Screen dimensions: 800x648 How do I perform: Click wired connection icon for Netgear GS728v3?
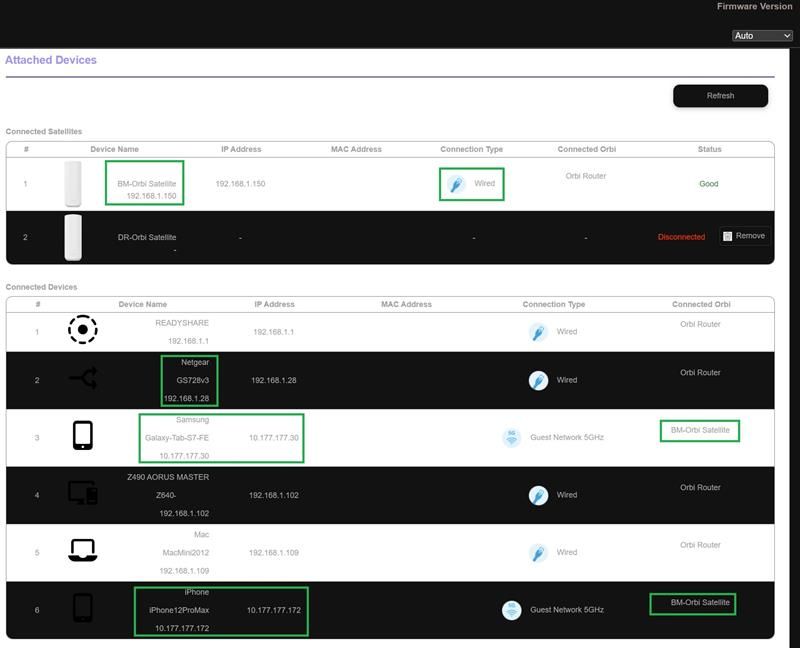click(x=538, y=381)
